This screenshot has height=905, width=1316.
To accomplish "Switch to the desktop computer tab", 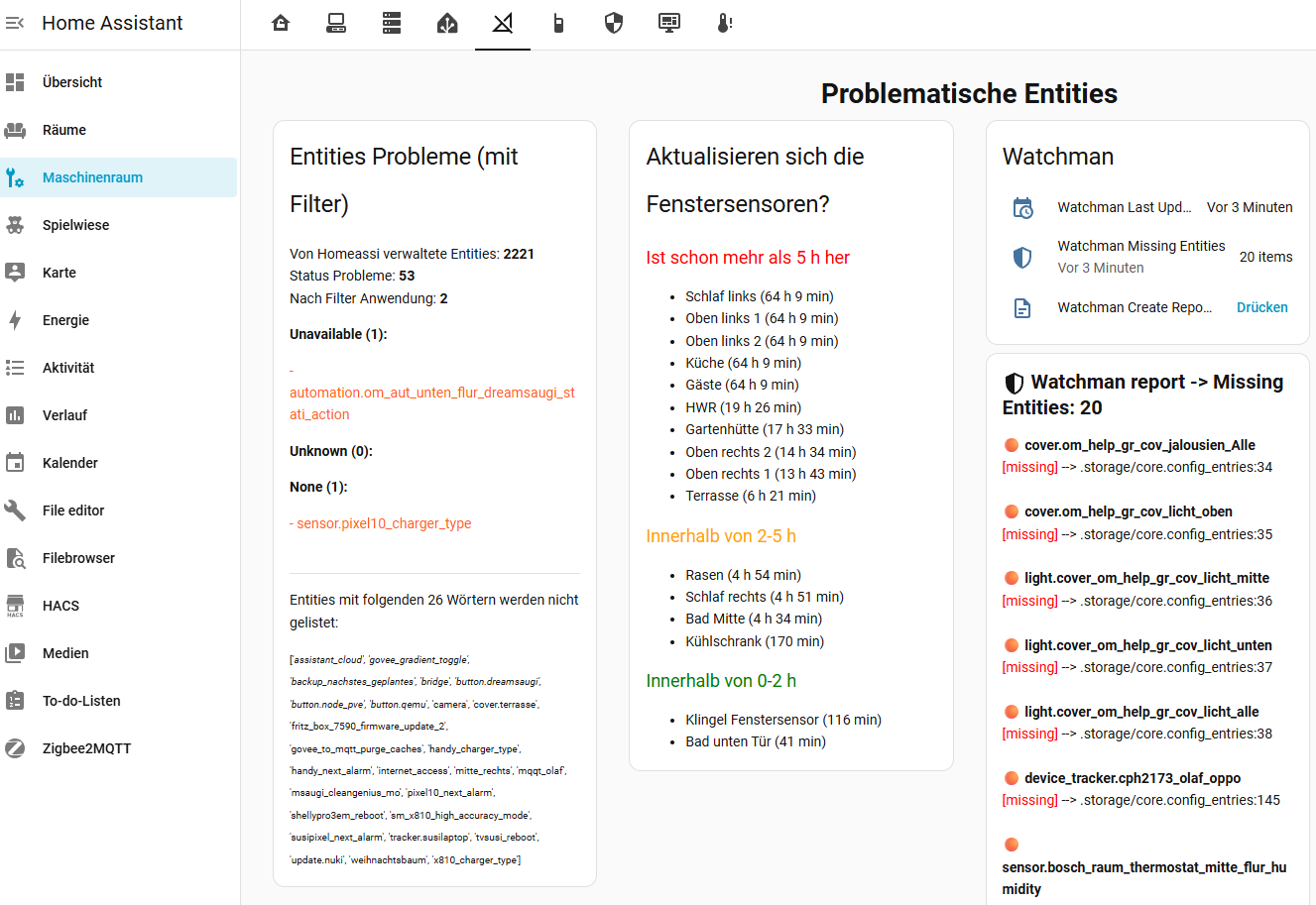I will (x=336, y=23).
